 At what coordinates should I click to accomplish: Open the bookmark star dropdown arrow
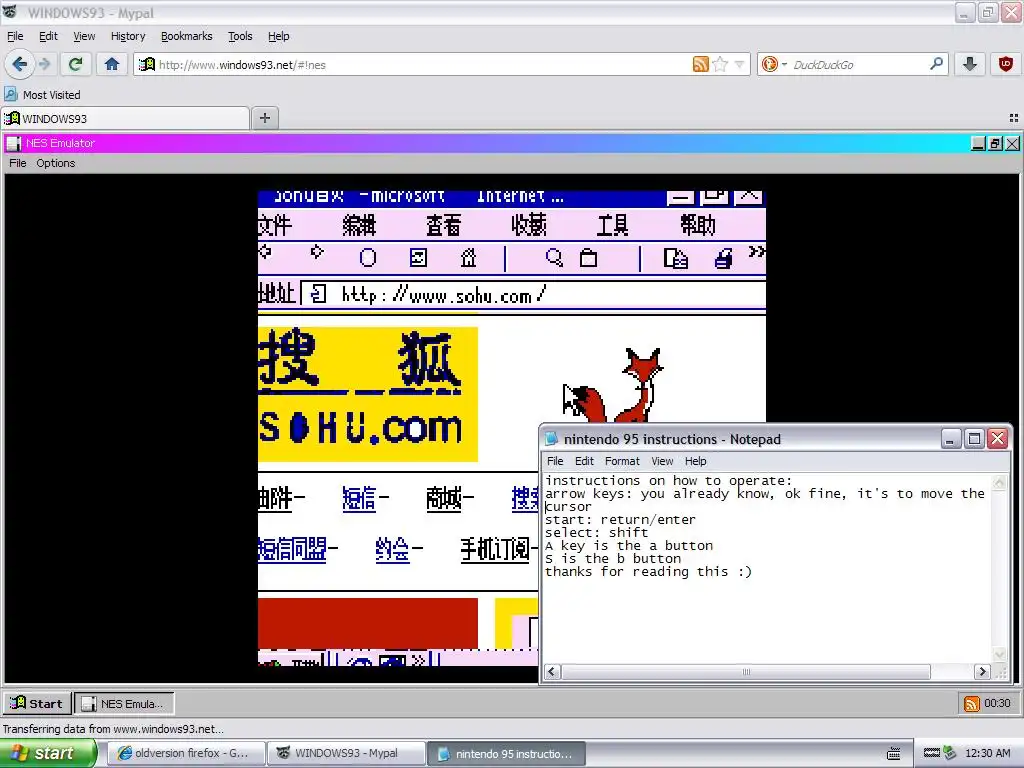(x=739, y=64)
